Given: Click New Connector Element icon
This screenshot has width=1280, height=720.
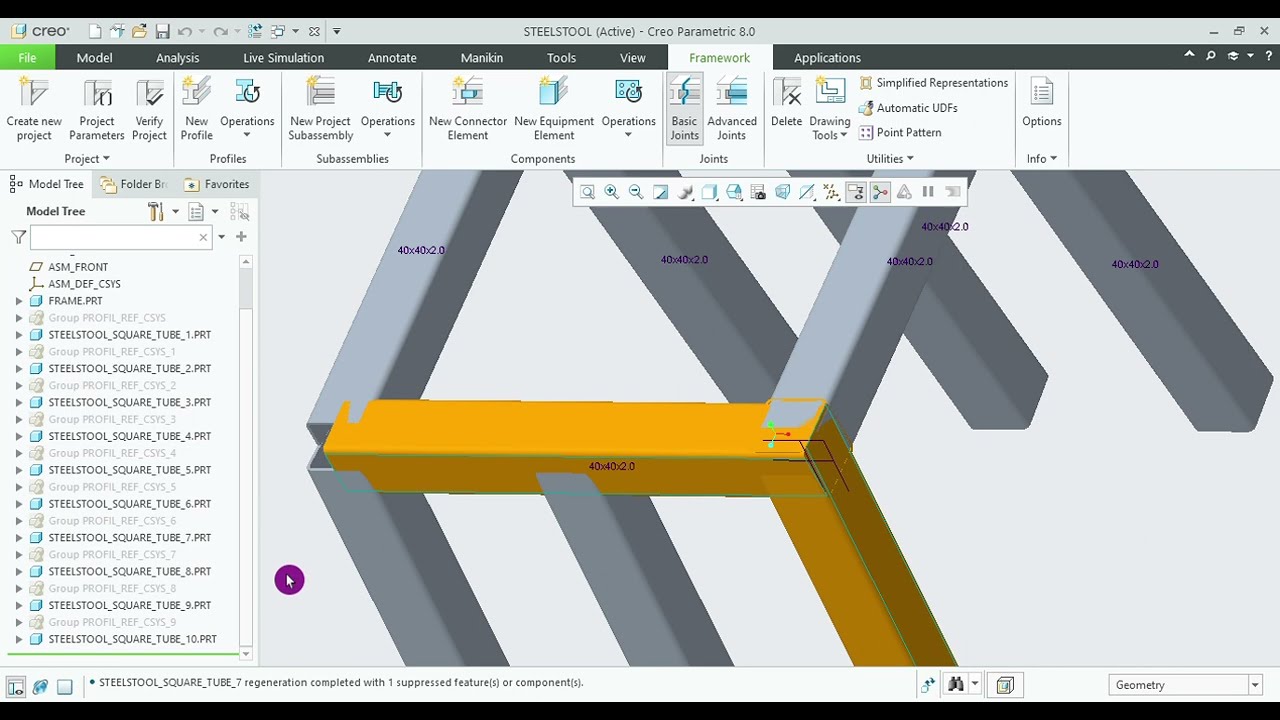Looking at the screenshot, I should pos(467,93).
